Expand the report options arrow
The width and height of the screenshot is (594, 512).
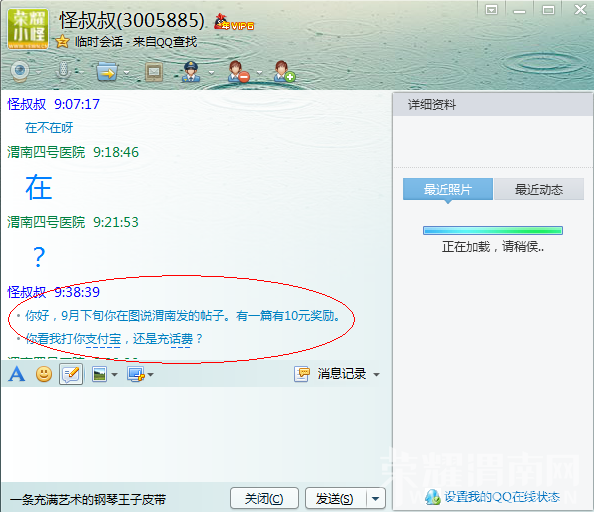click(211, 72)
